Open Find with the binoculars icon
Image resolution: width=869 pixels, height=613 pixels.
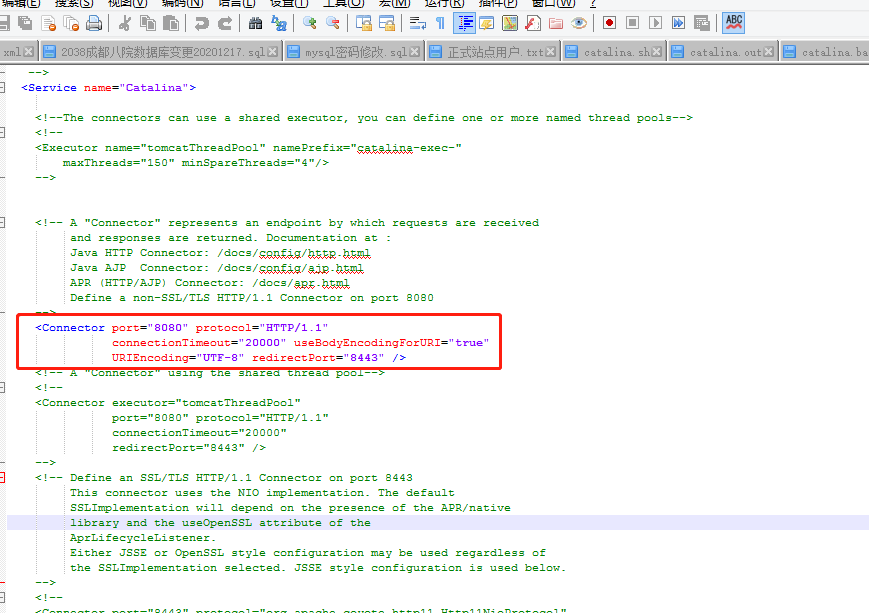255,23
